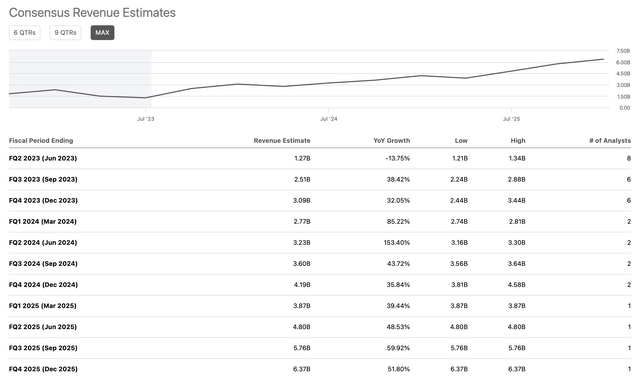Click the FQ3 2023 (Sep 2023) row label

click(x=43, y=179)
